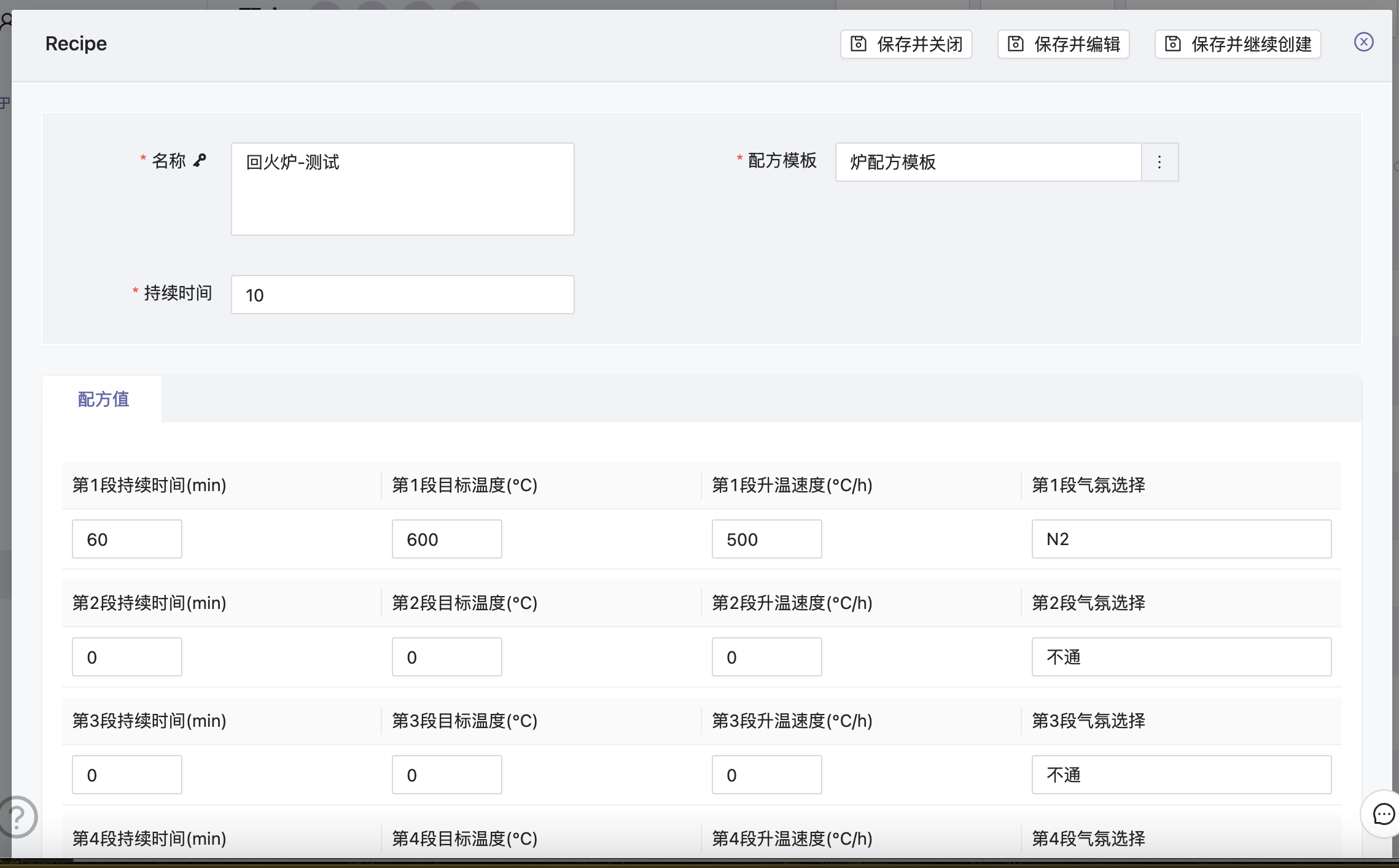Viewport: 1399px width, 868px height.
Task: Click the question mark help icon
Action: [17, 816]
